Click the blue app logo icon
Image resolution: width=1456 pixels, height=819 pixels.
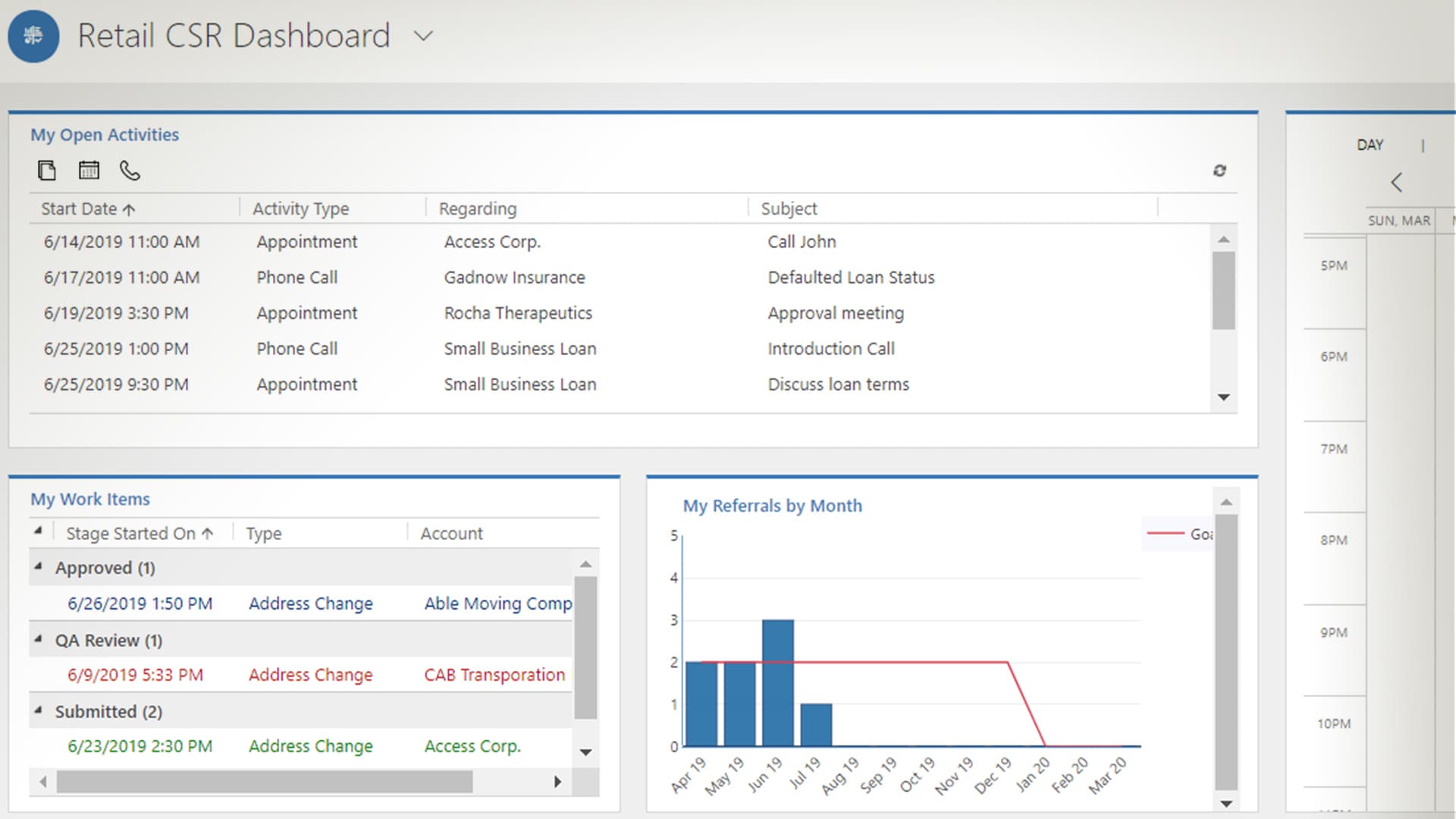point(33,36)
